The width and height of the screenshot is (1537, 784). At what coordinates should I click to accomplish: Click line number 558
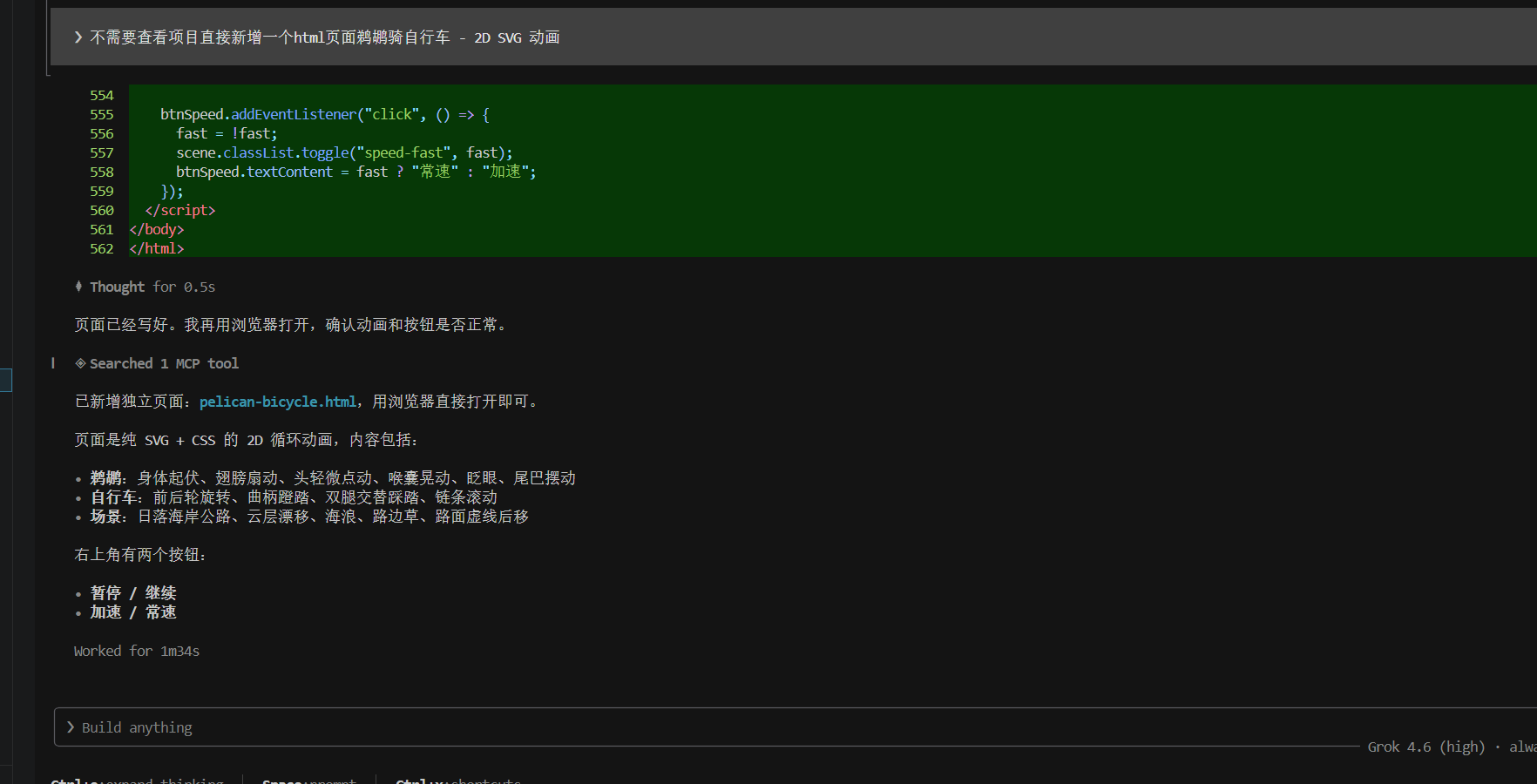click(x=102, y=172)
